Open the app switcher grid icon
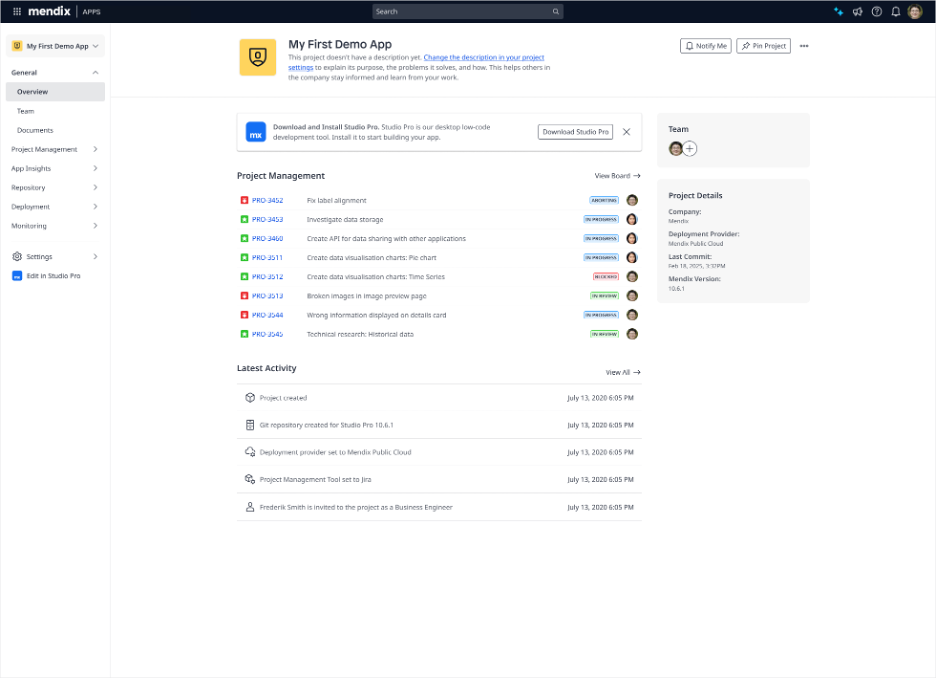The width and height of the screenshot is (936, 678). coord(16,12)
